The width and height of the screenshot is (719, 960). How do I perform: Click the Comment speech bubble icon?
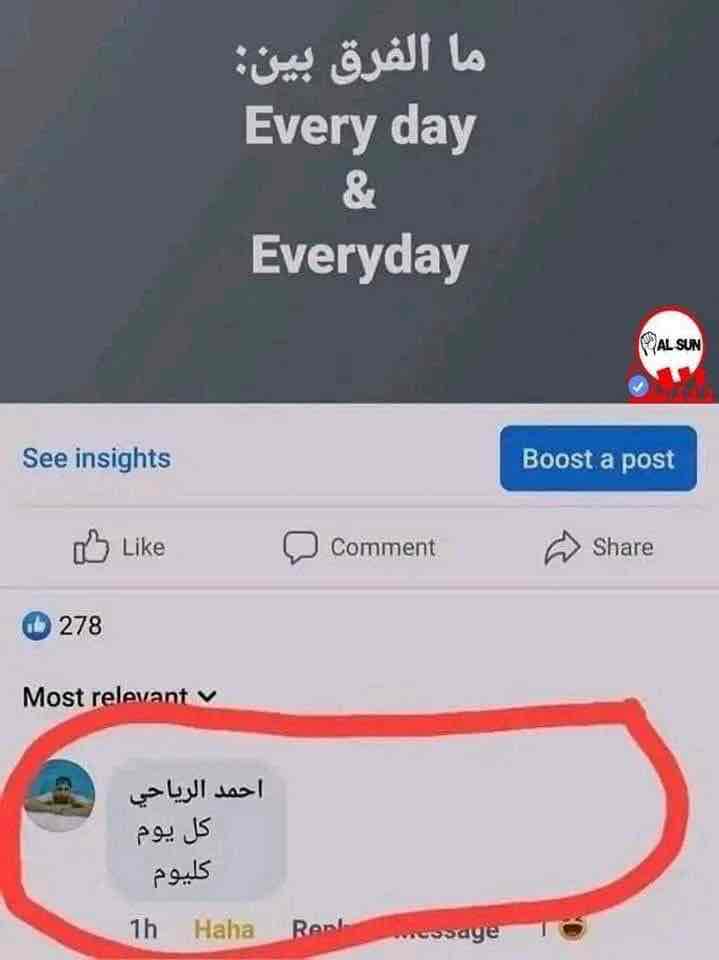[300, 547]
